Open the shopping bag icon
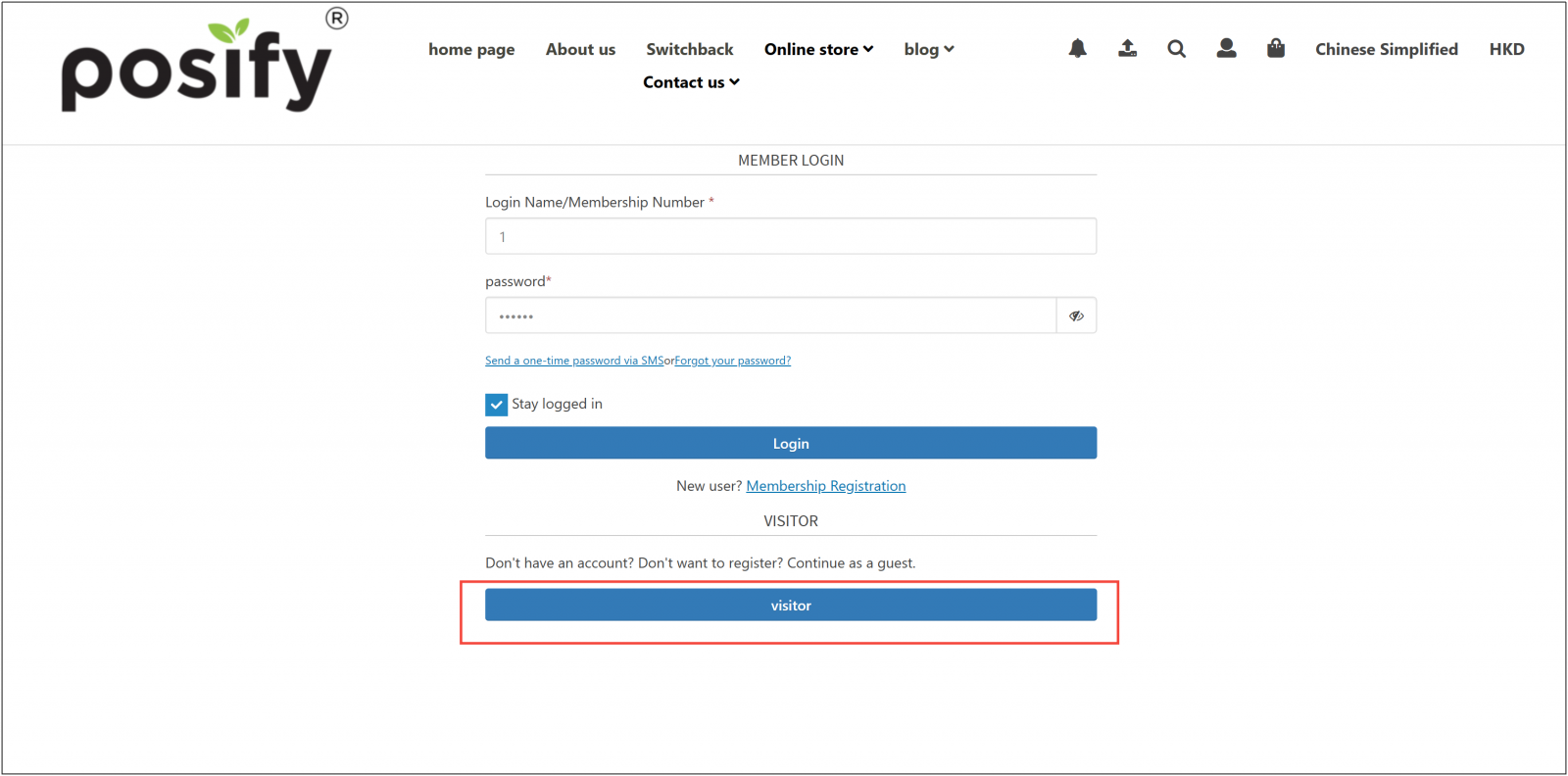 pos(1275,49)
